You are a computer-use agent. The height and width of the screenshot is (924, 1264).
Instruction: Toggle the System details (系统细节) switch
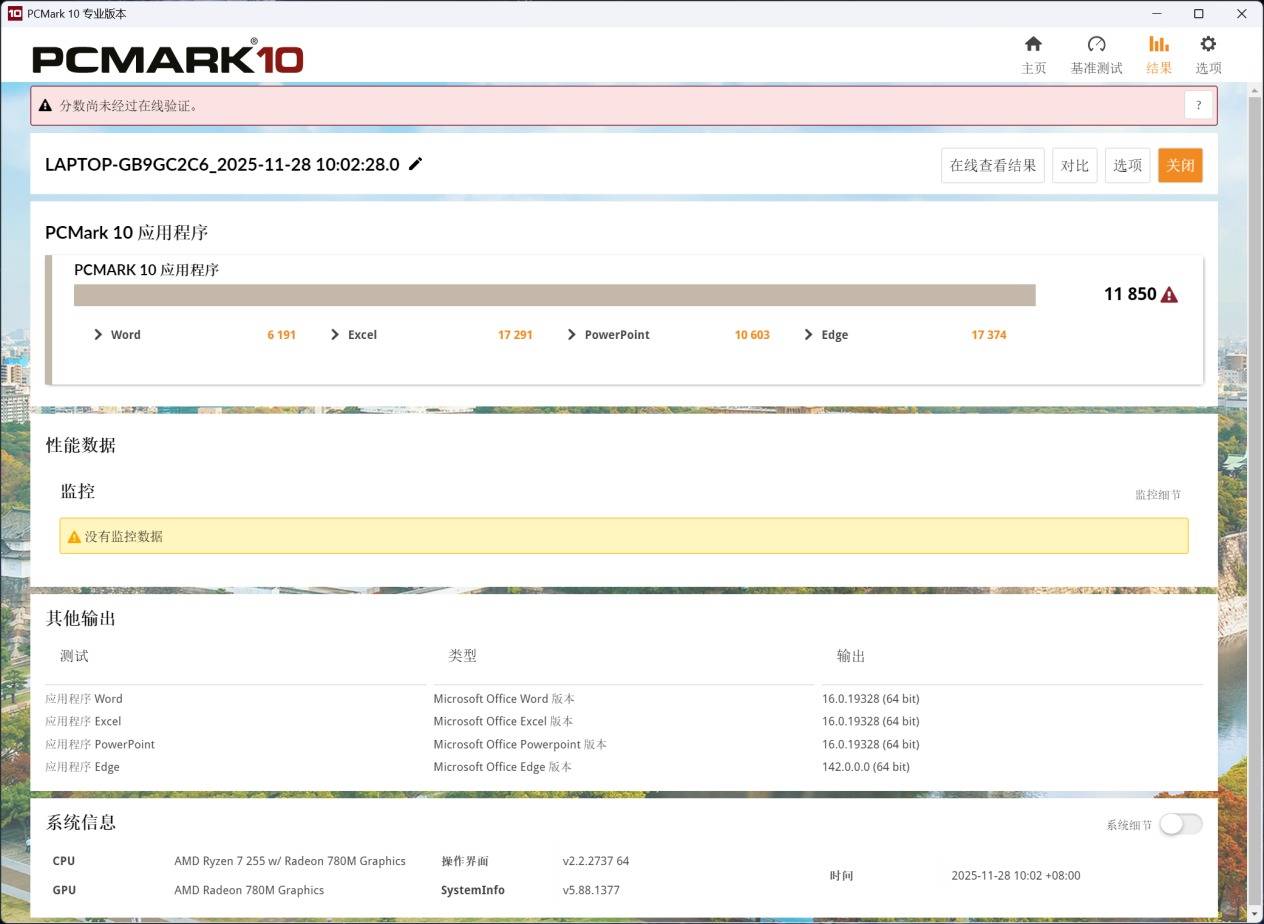tap(1180, 824)
